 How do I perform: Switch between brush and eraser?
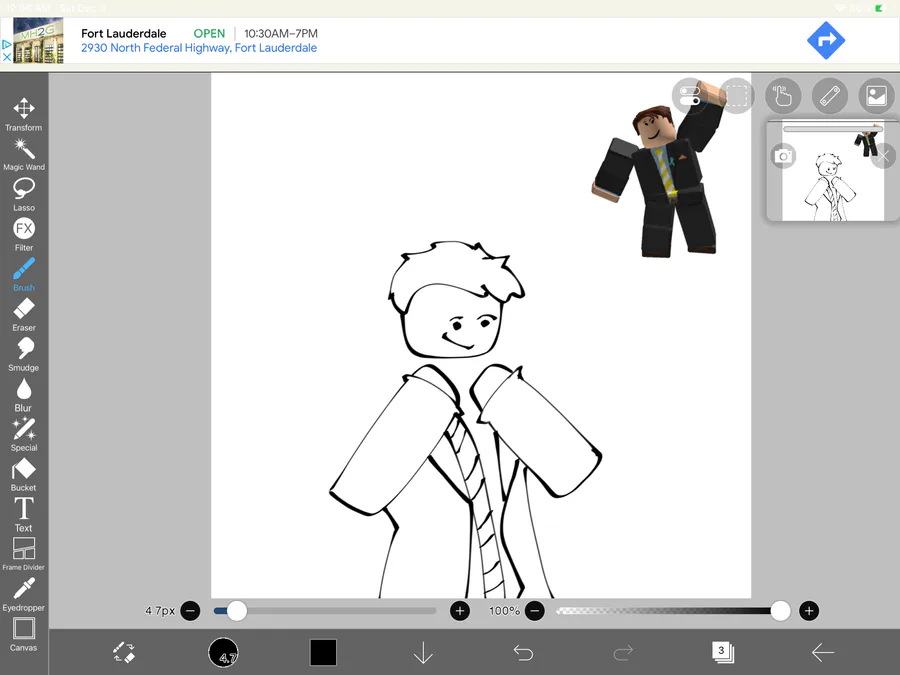[124, 653]
